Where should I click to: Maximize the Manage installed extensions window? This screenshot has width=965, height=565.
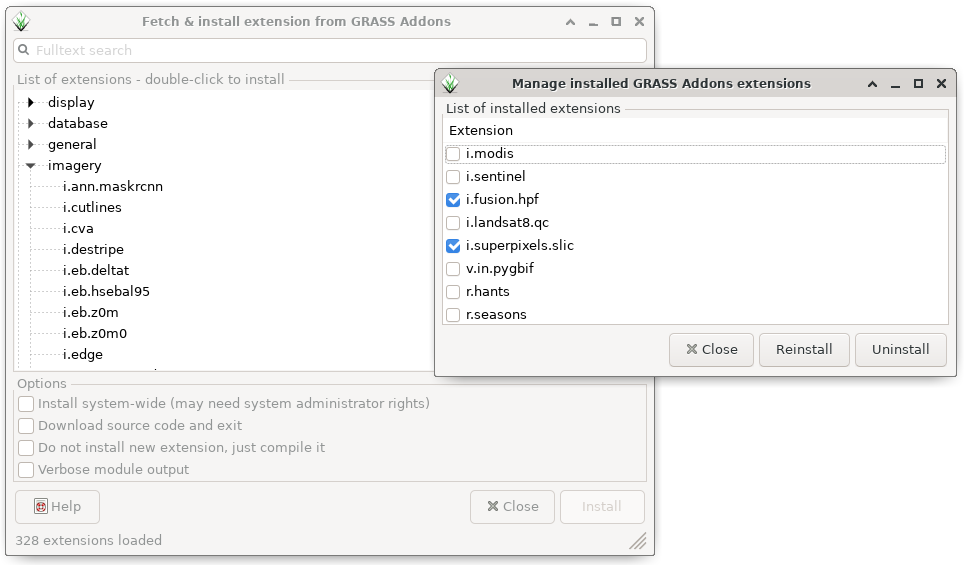point(918,84)
